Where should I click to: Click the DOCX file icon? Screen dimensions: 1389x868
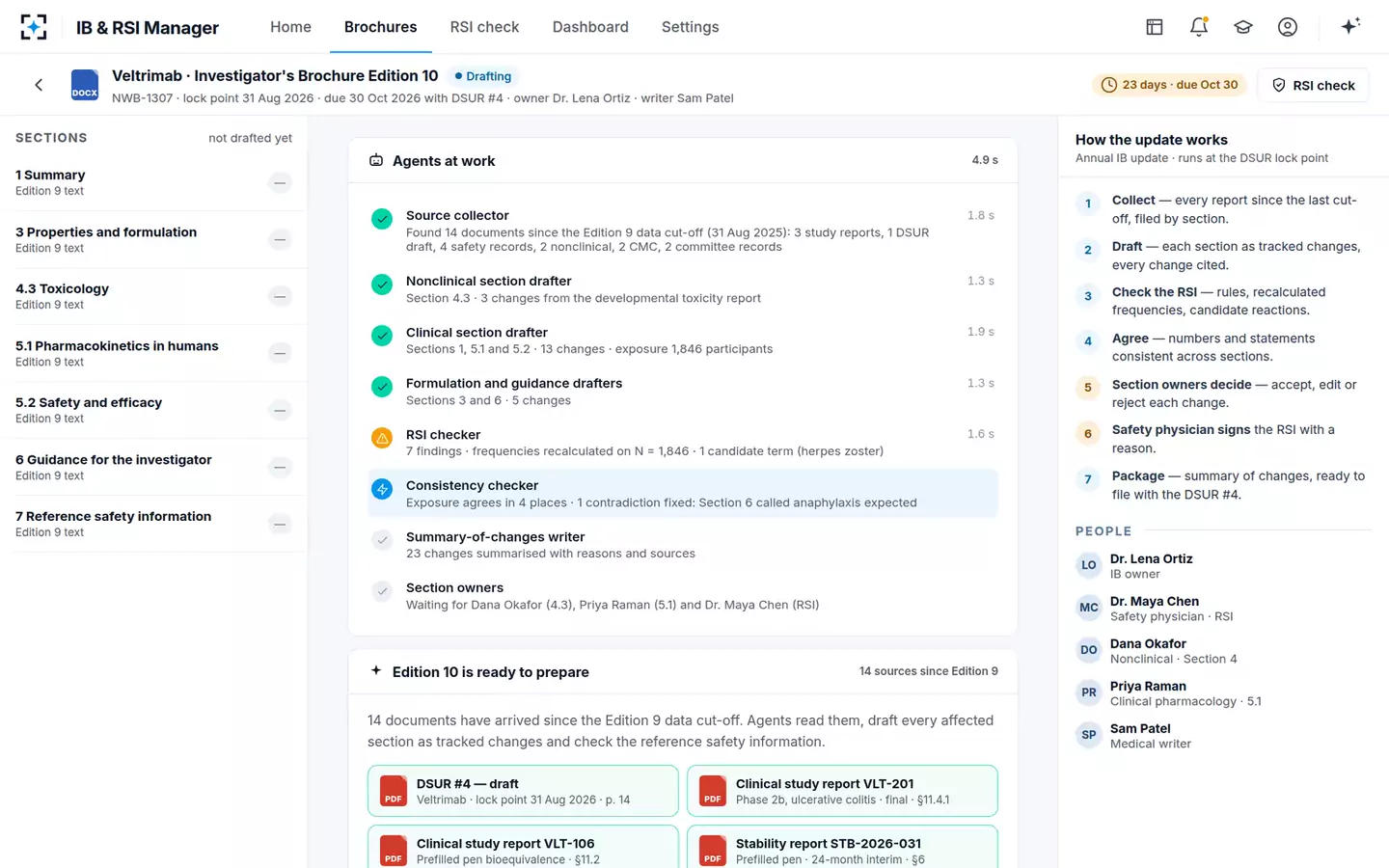click(85, 85)
